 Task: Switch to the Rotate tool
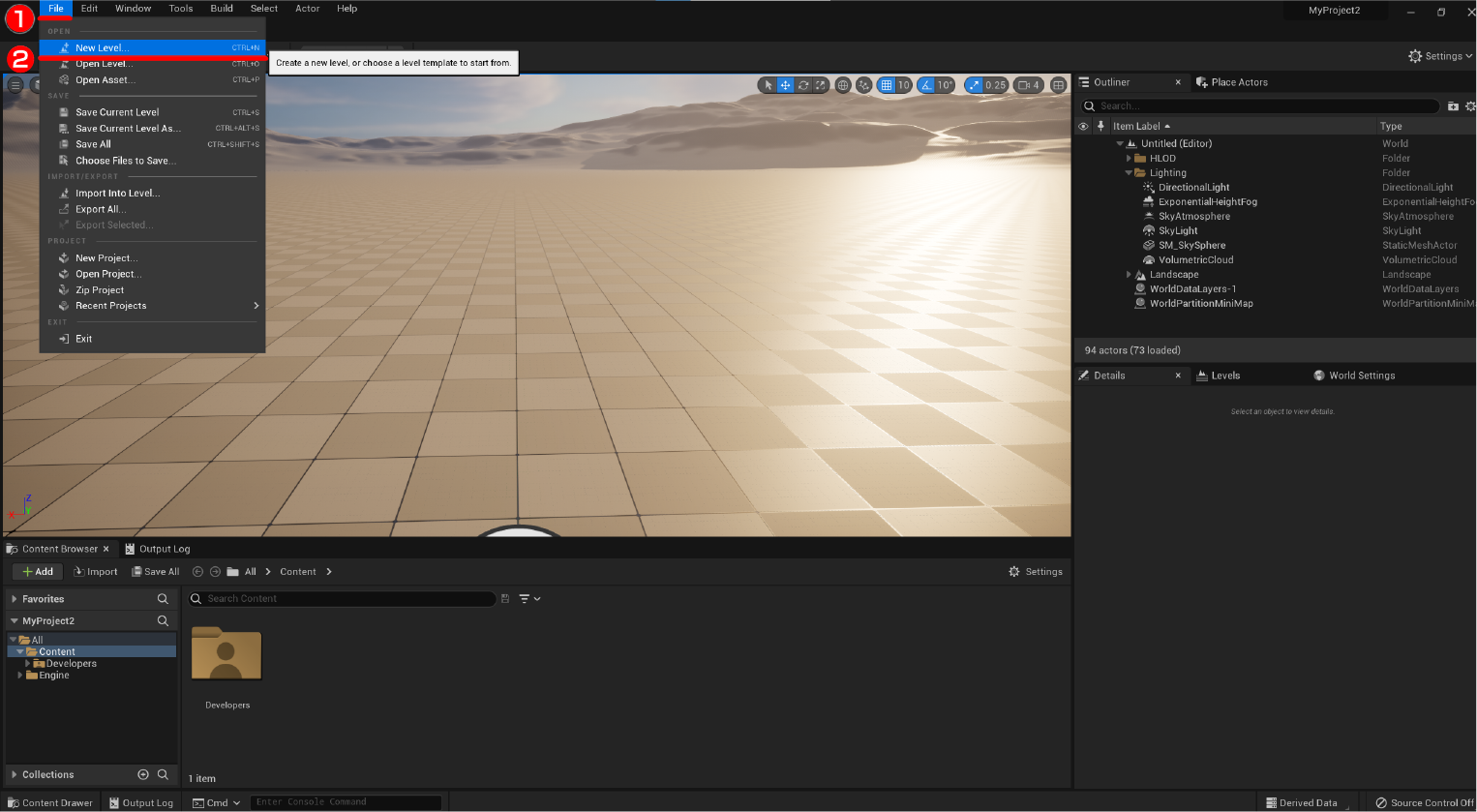[802, 85]
